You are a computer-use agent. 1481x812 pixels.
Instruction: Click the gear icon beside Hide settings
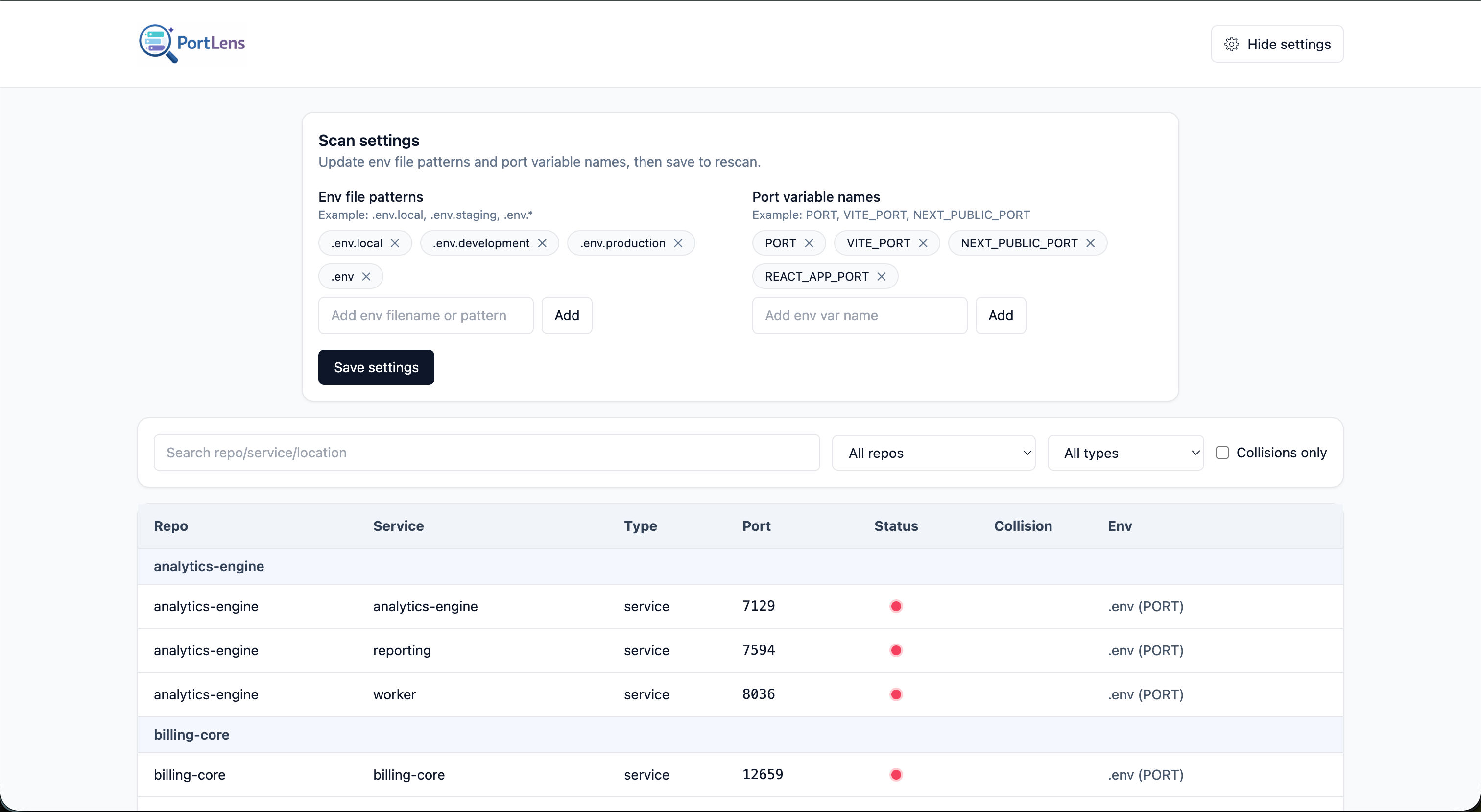(1232, 44)
